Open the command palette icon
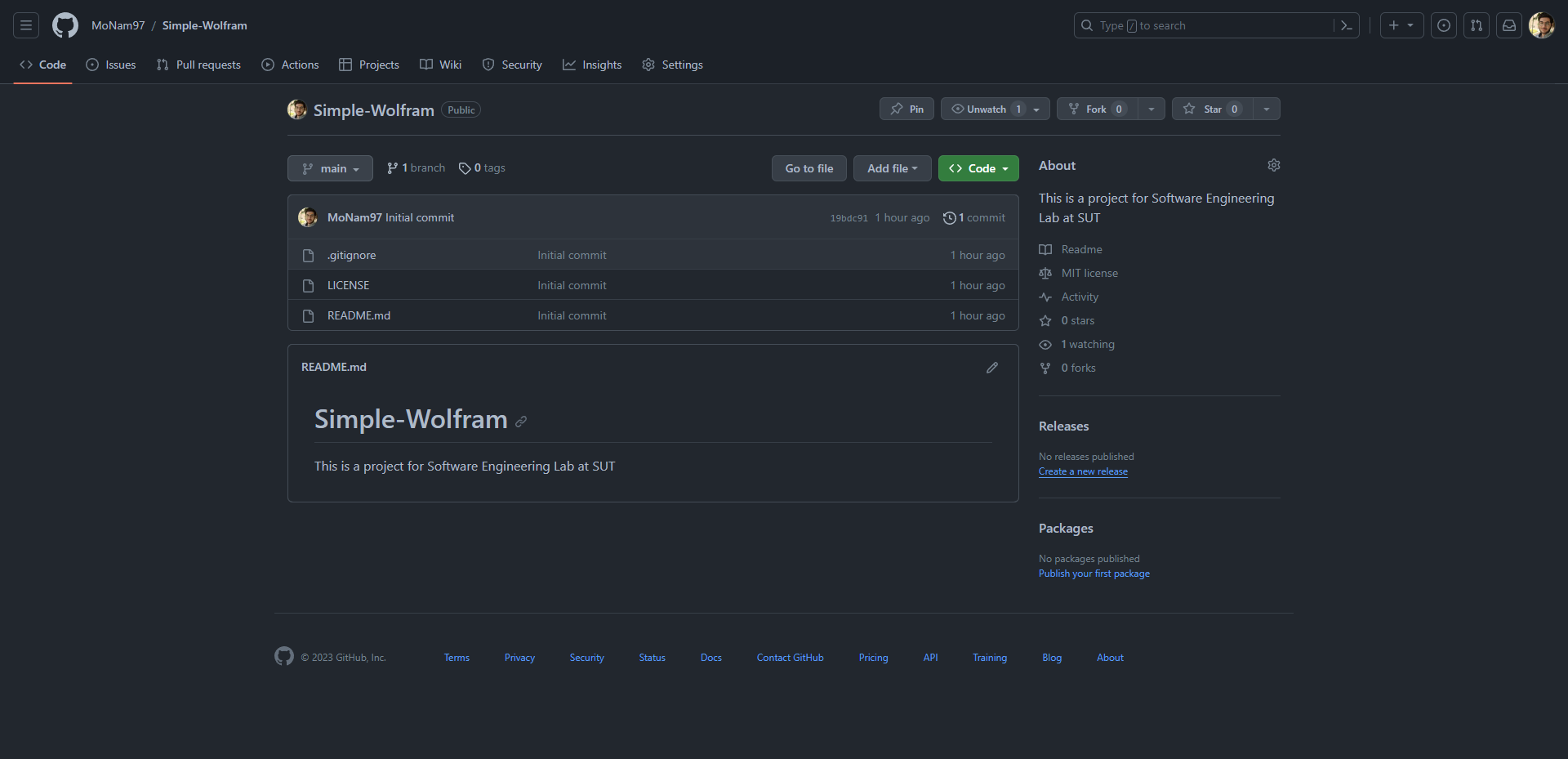This screenshot has height=759, width=1568. [x=1347, y=25]
